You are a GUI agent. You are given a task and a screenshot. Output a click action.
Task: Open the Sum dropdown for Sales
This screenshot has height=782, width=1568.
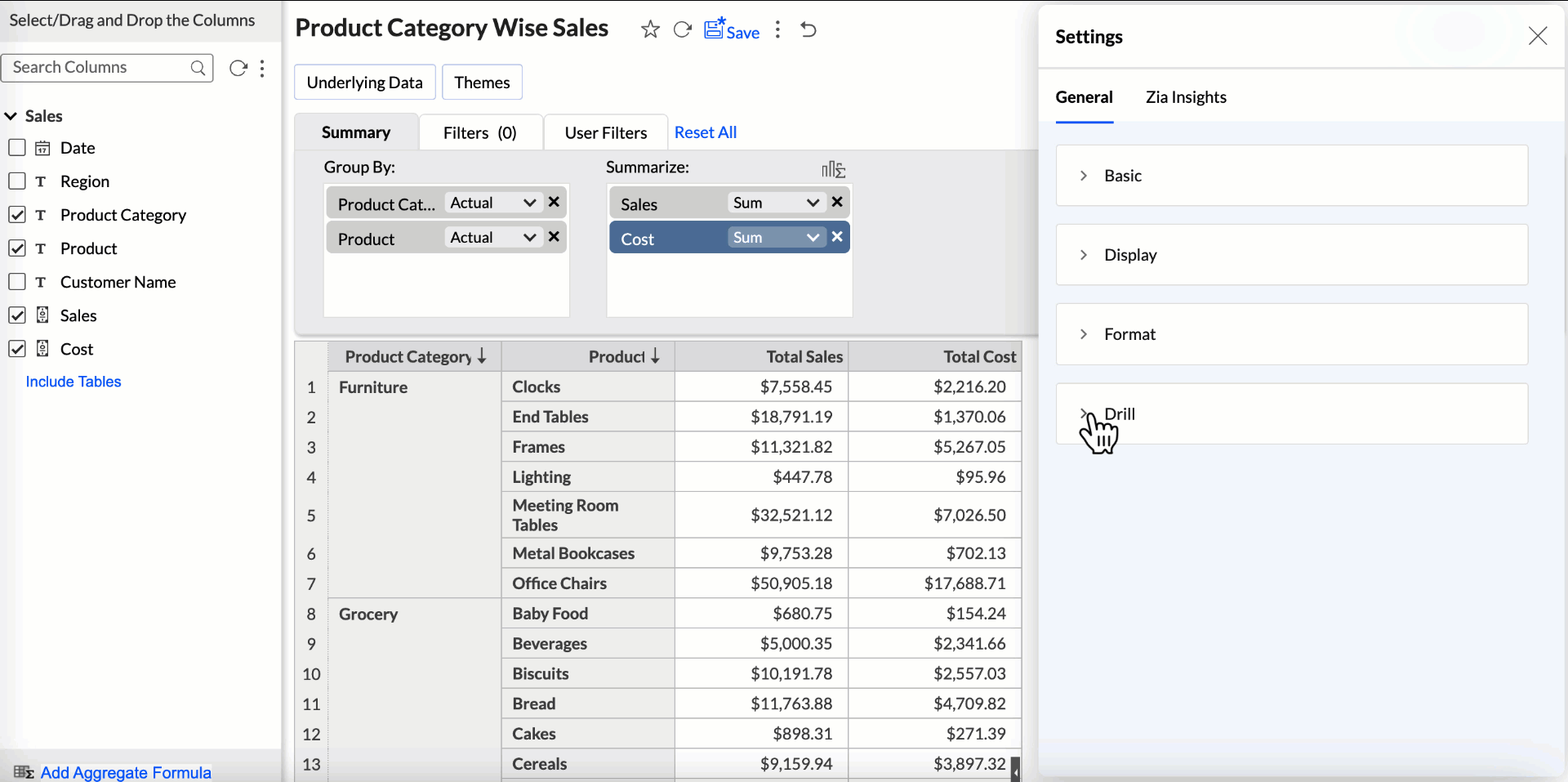775,203
